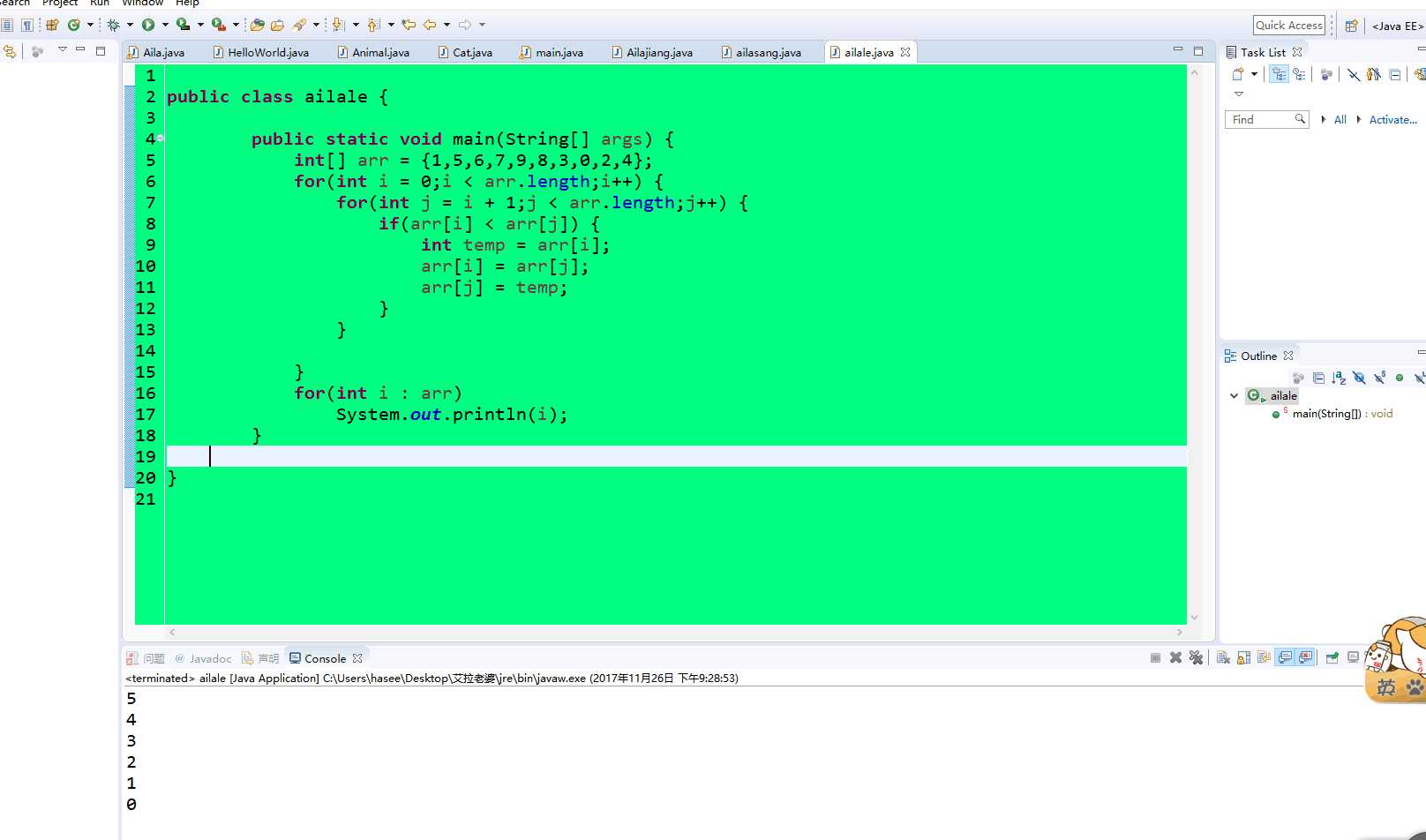Image resolution: width=1426 pixels, height=840 pixels.
Task: Open the Task List view menu triangle
Action: 1239,94
